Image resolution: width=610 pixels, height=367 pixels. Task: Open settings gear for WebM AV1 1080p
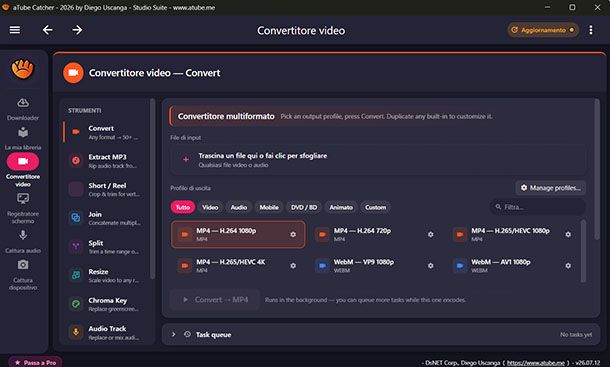pyautogui.click(x=568, y=266)
